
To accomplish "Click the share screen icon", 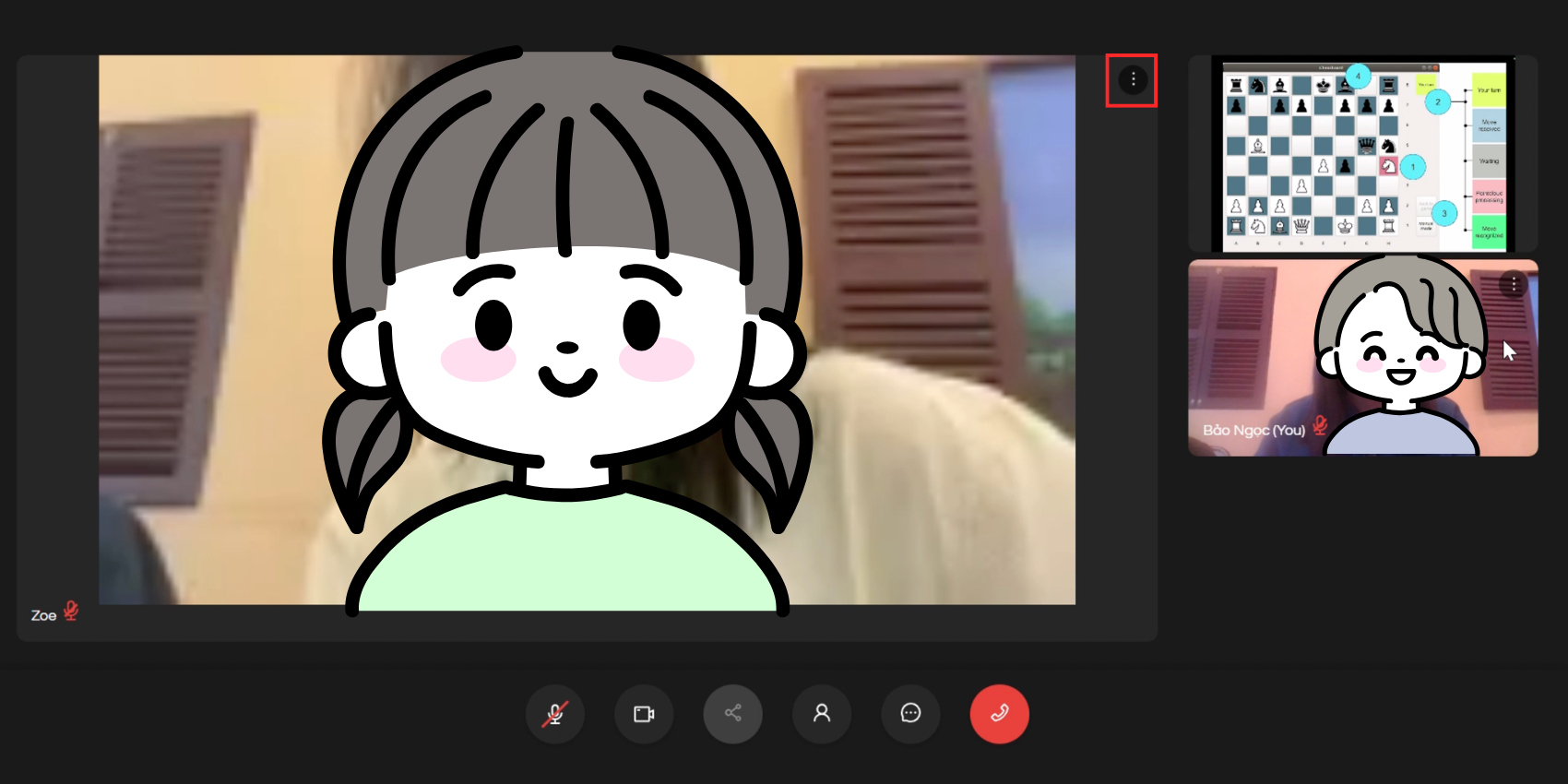I will click(732, 714).
